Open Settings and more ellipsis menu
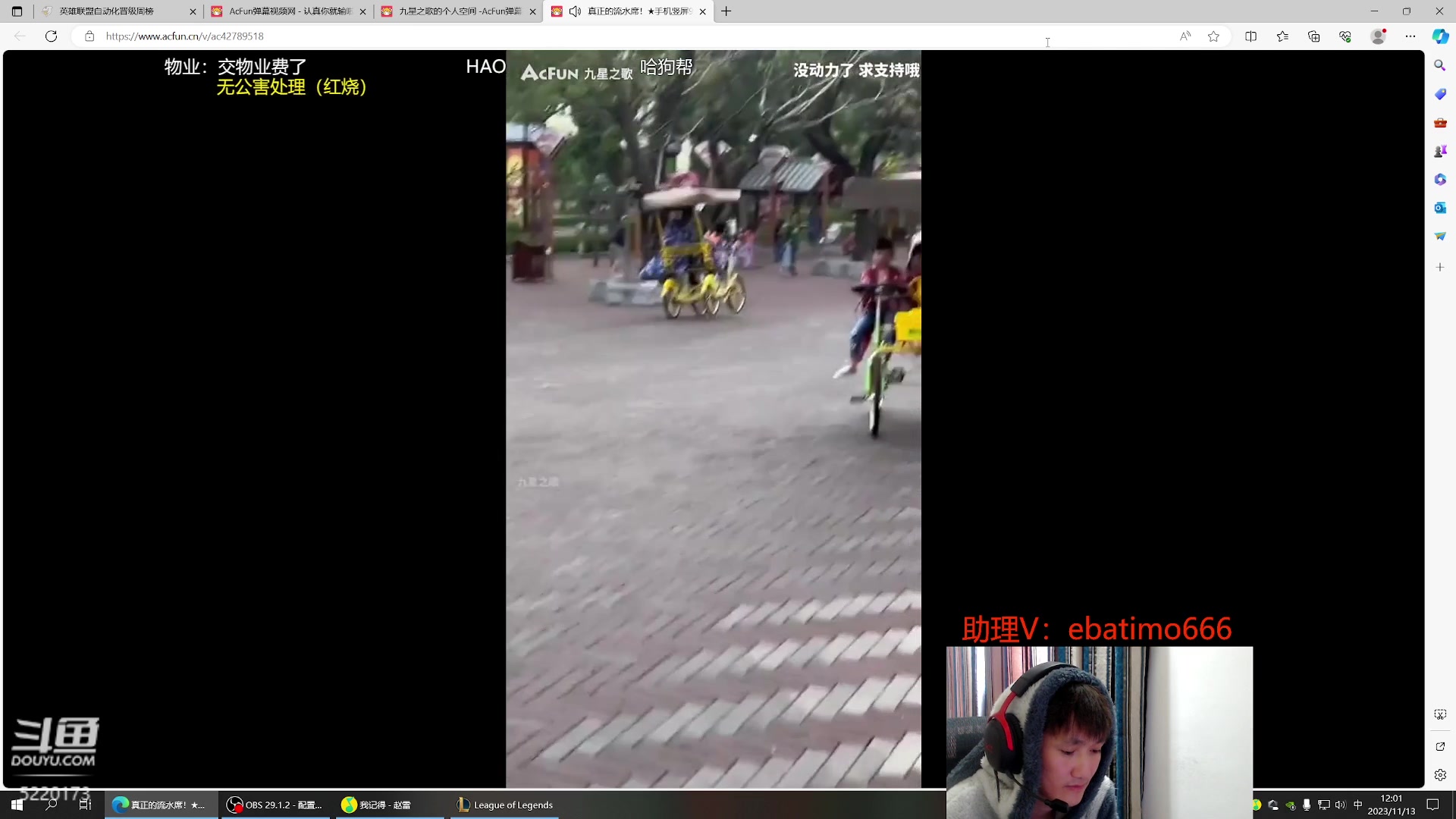The width and height of the screenshot is (1456, 819). point(1411,36)
